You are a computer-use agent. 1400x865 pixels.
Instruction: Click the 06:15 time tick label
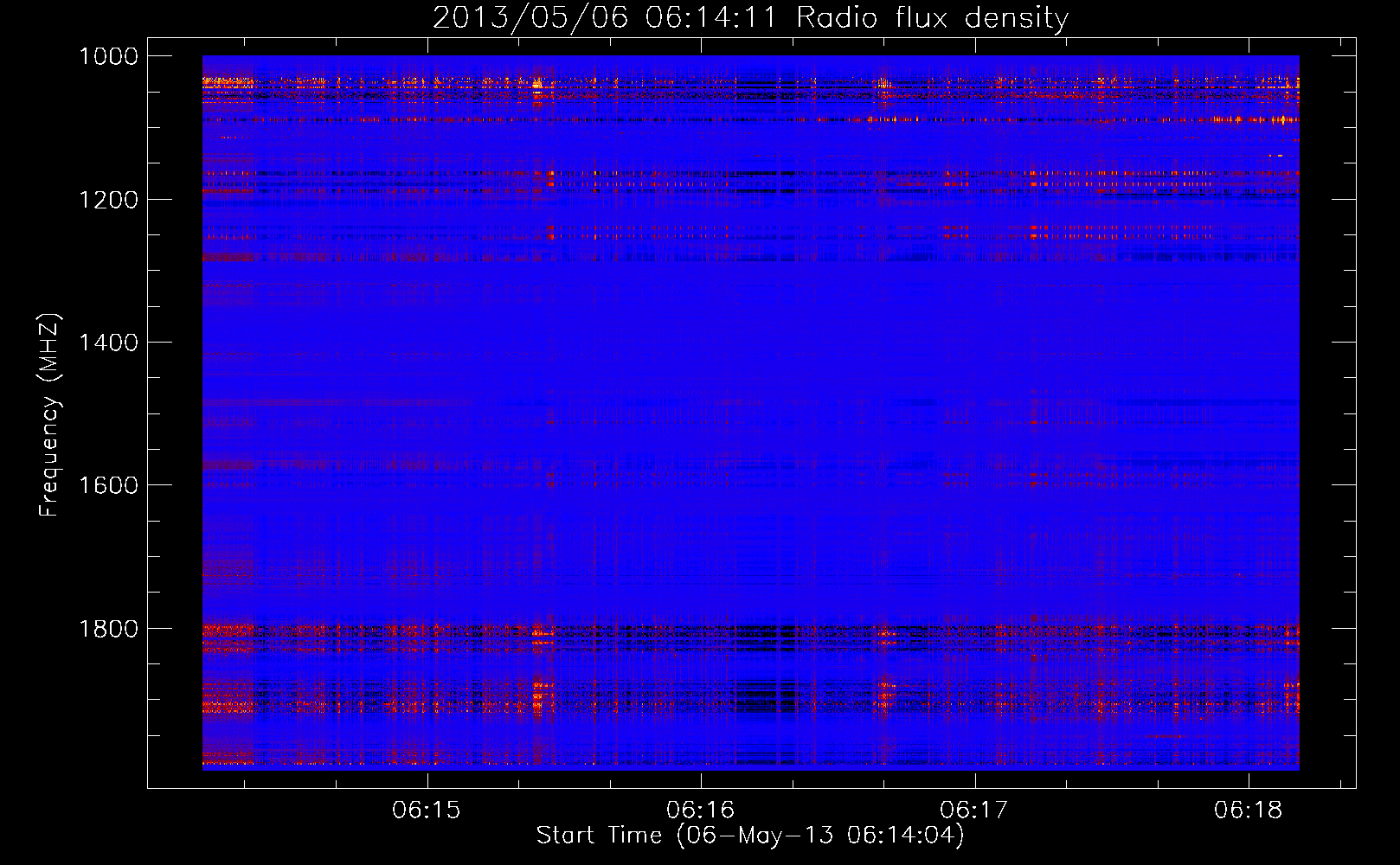click(427, 810)
